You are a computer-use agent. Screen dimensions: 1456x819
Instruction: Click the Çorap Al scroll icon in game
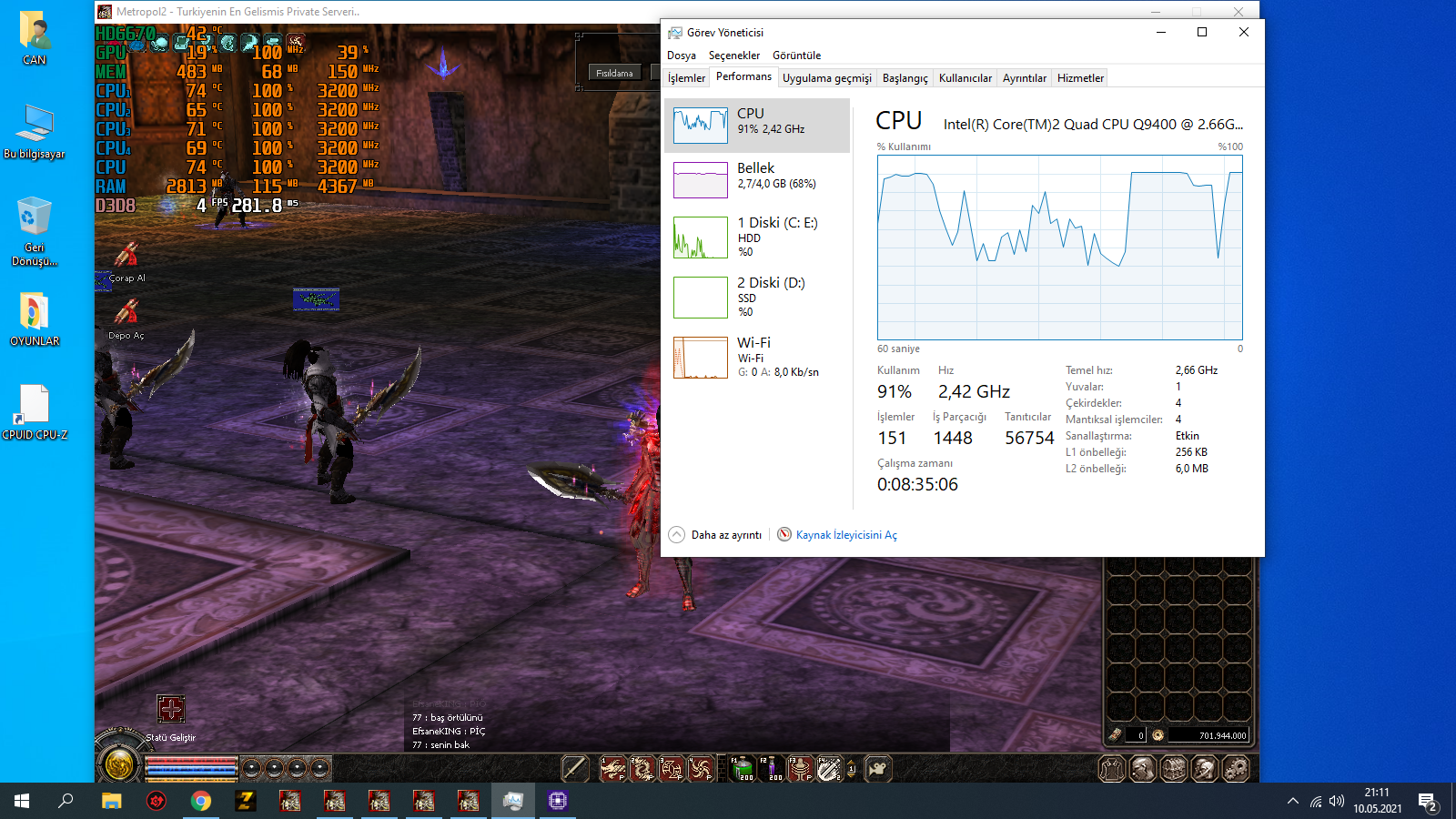click(x=126, y=254)
